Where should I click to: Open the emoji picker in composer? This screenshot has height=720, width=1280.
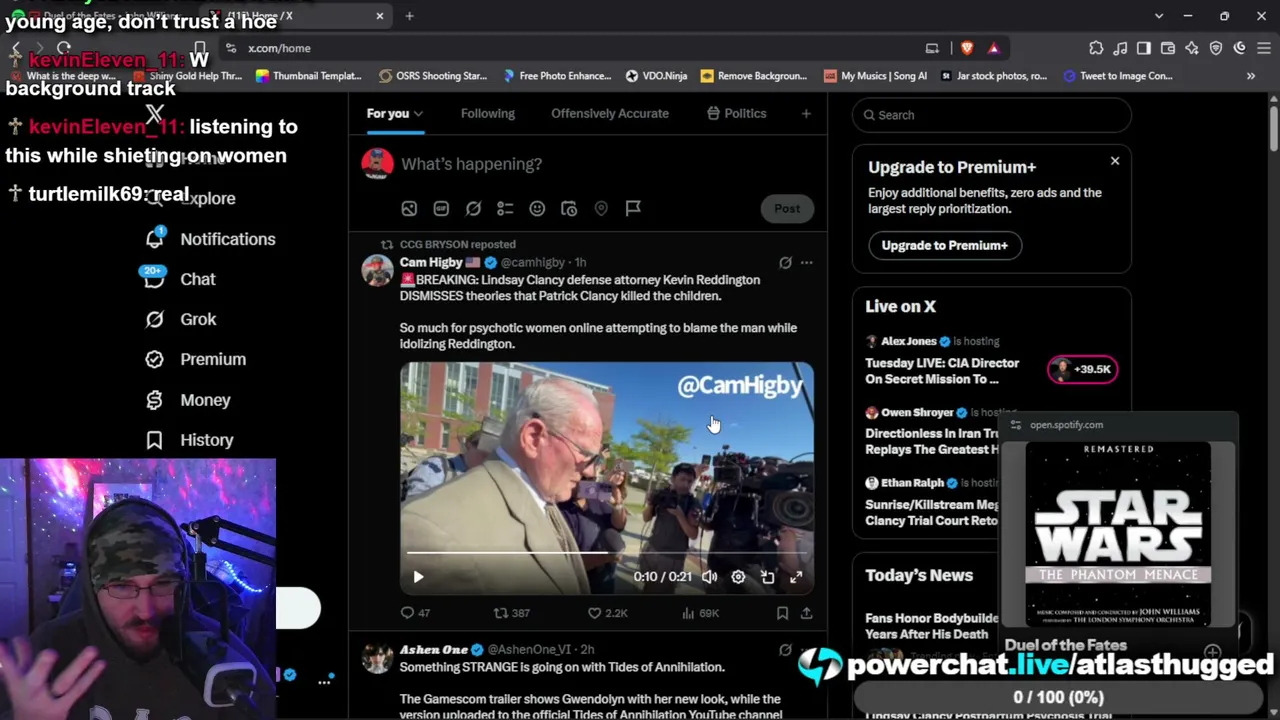click(x=537, y=208)
